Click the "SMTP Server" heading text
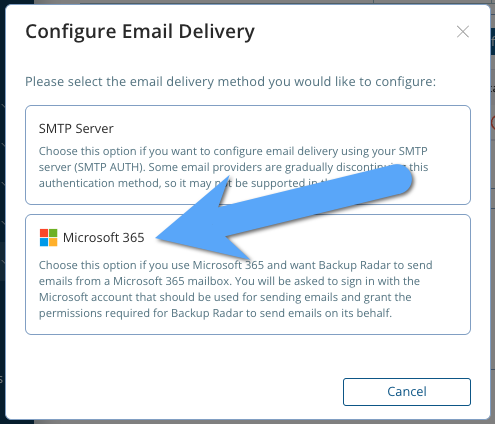Screen dimensions: 495x424 click(76, 129)
